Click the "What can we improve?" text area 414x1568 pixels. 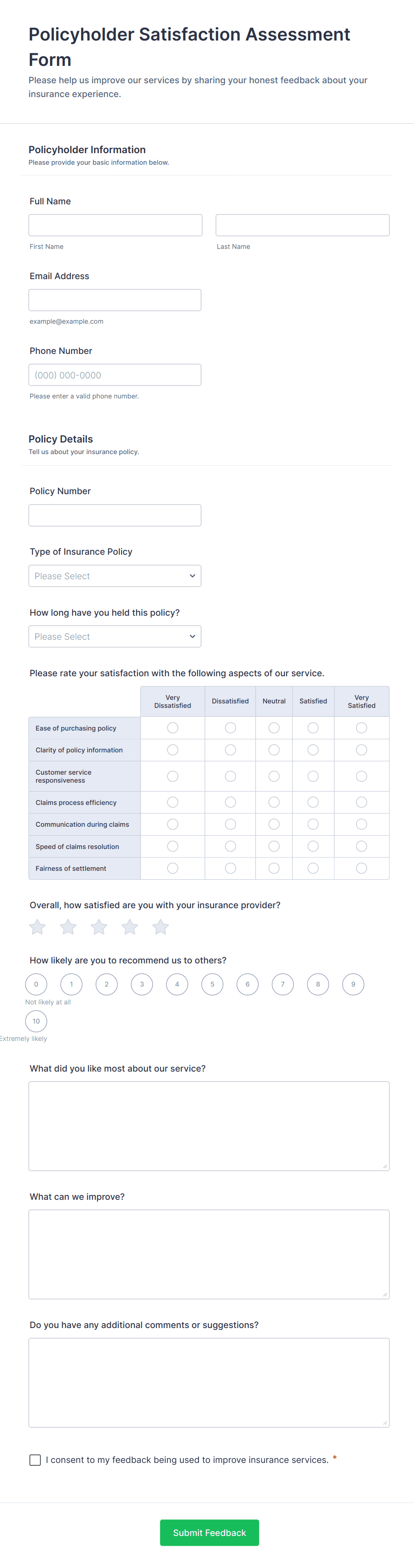(x=209, y=1254)
